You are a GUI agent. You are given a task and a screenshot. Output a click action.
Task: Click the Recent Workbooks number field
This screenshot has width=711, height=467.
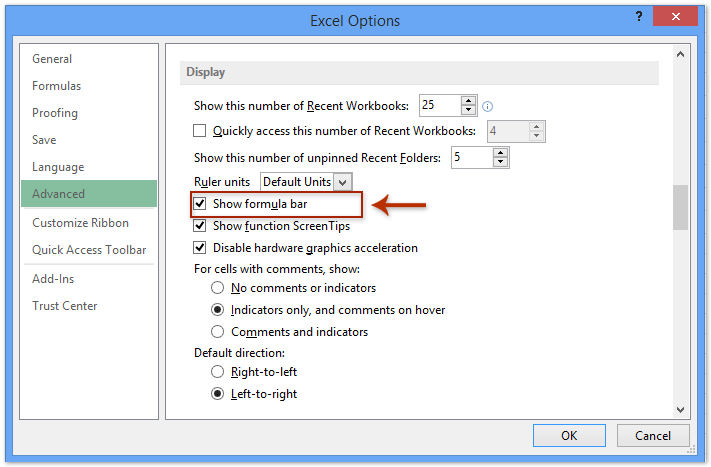click(440, 106)
